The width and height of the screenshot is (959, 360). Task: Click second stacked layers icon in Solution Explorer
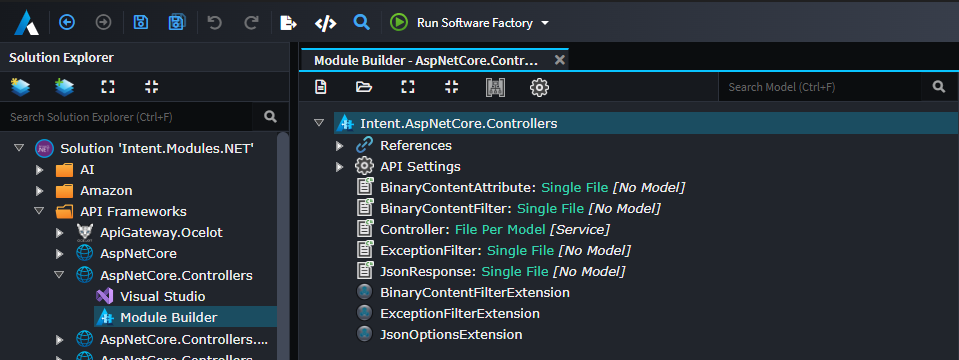point(64,87)
